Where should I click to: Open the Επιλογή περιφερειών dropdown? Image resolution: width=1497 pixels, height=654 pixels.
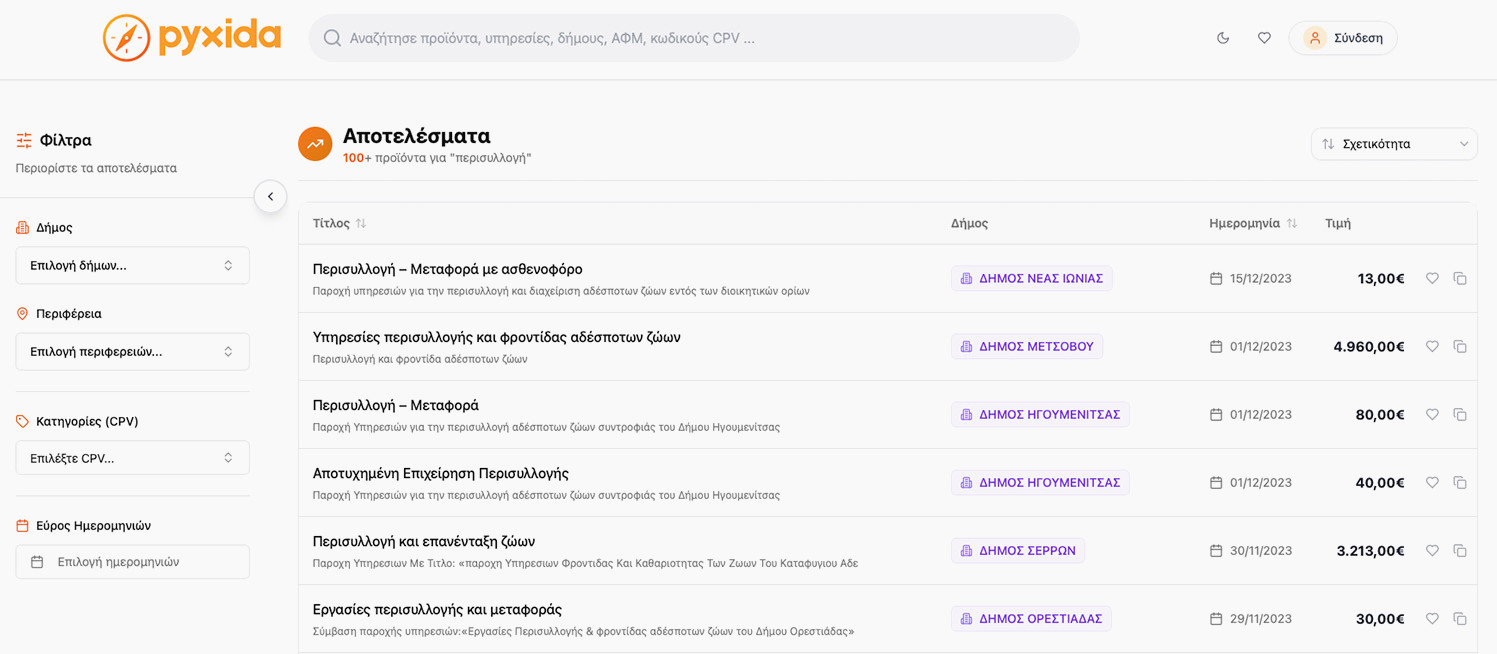click(x=132, y=352)
